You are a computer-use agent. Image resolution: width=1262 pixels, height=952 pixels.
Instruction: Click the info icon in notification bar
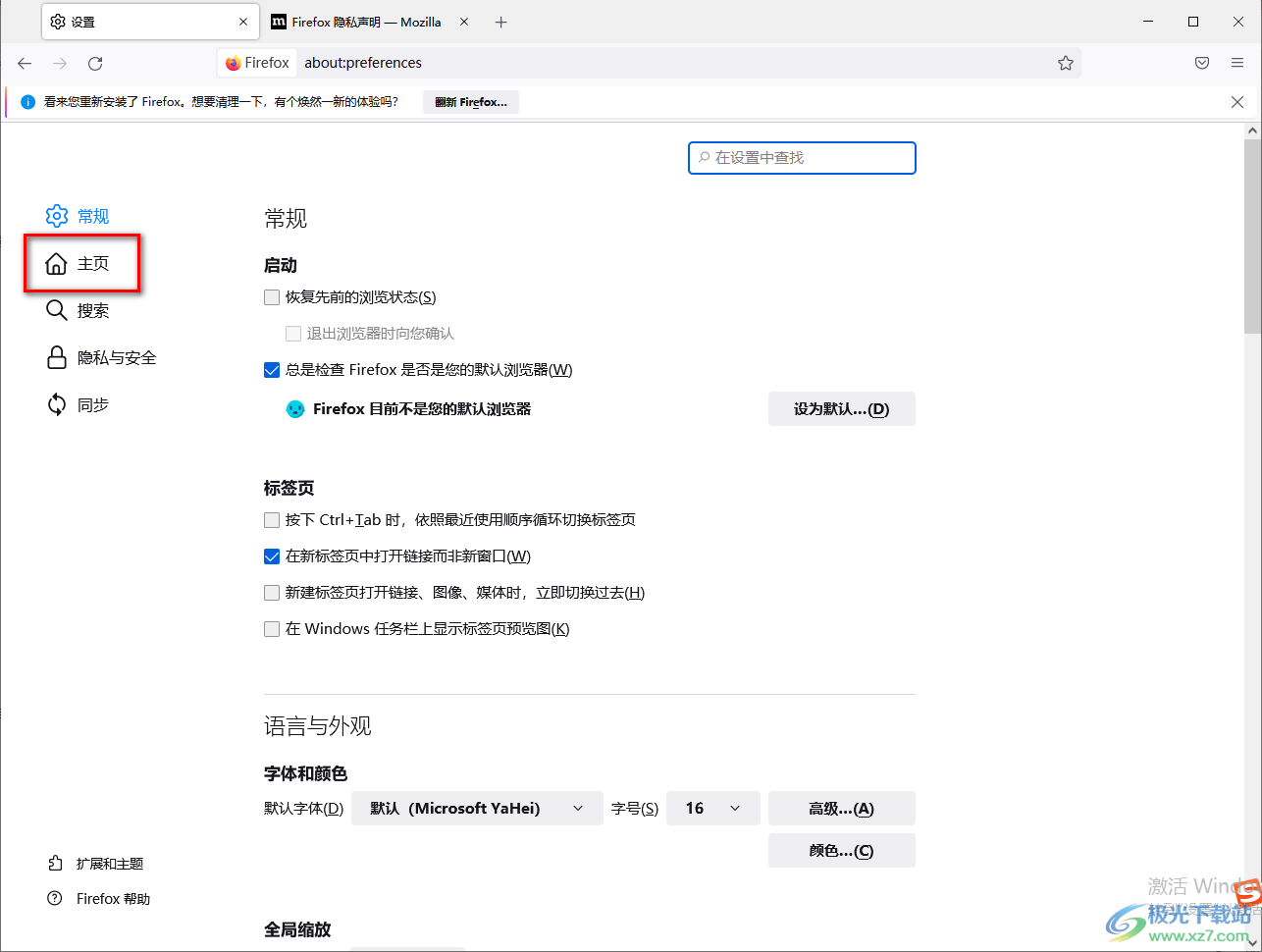tap(27, 102)
